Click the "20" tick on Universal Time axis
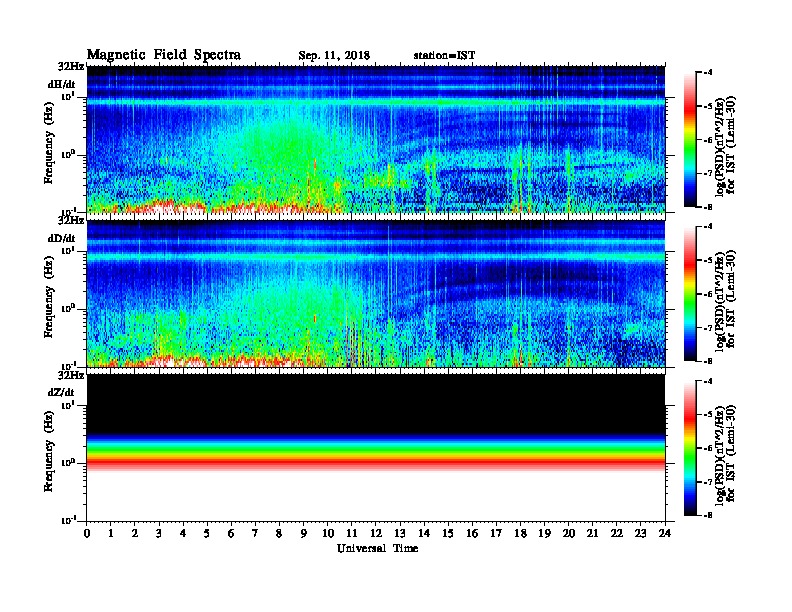The image size is (792, 612). (568, 534)
